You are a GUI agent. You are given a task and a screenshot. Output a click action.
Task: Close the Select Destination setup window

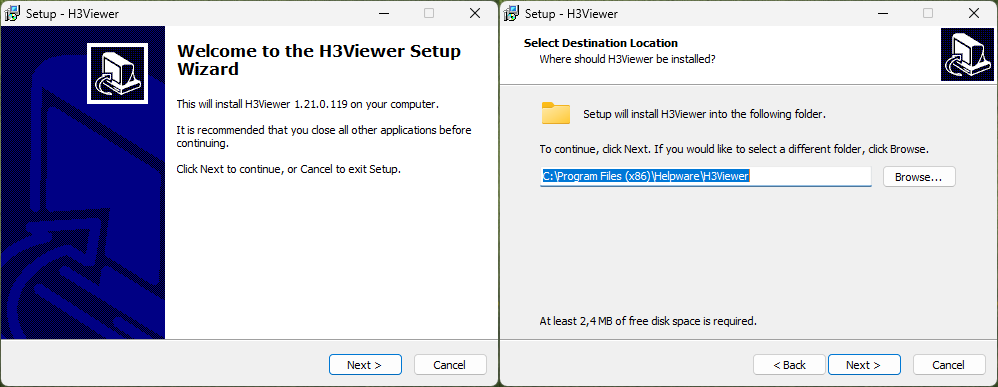[x=974, y=13]
